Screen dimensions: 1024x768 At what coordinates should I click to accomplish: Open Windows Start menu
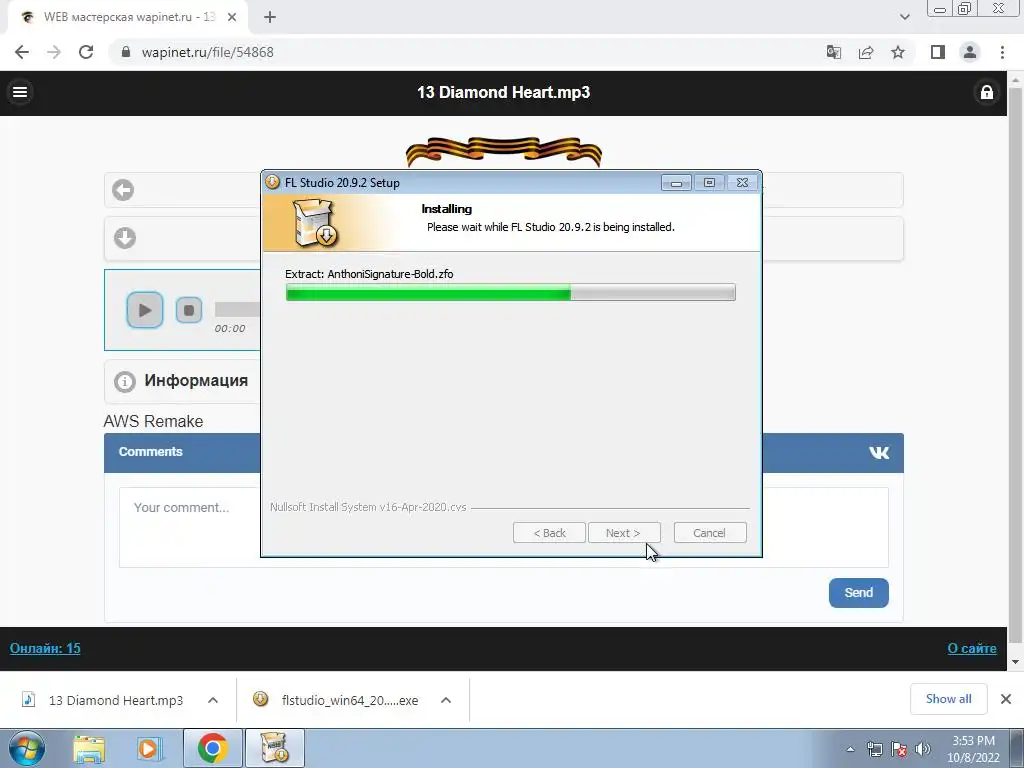click(x=26, y=748)
